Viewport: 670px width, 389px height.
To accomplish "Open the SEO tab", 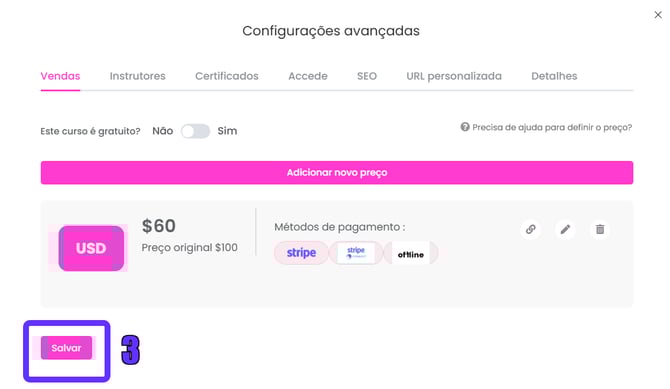I will (x=367, y=76).
